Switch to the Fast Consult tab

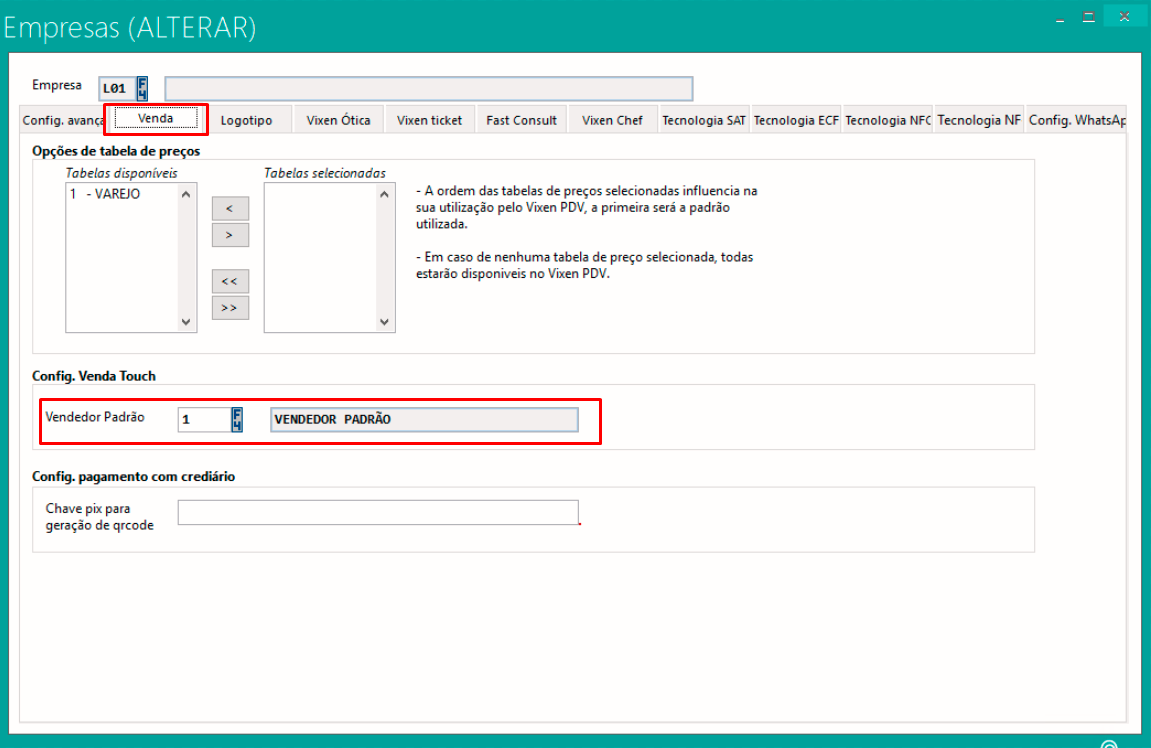tap(521, 120)
